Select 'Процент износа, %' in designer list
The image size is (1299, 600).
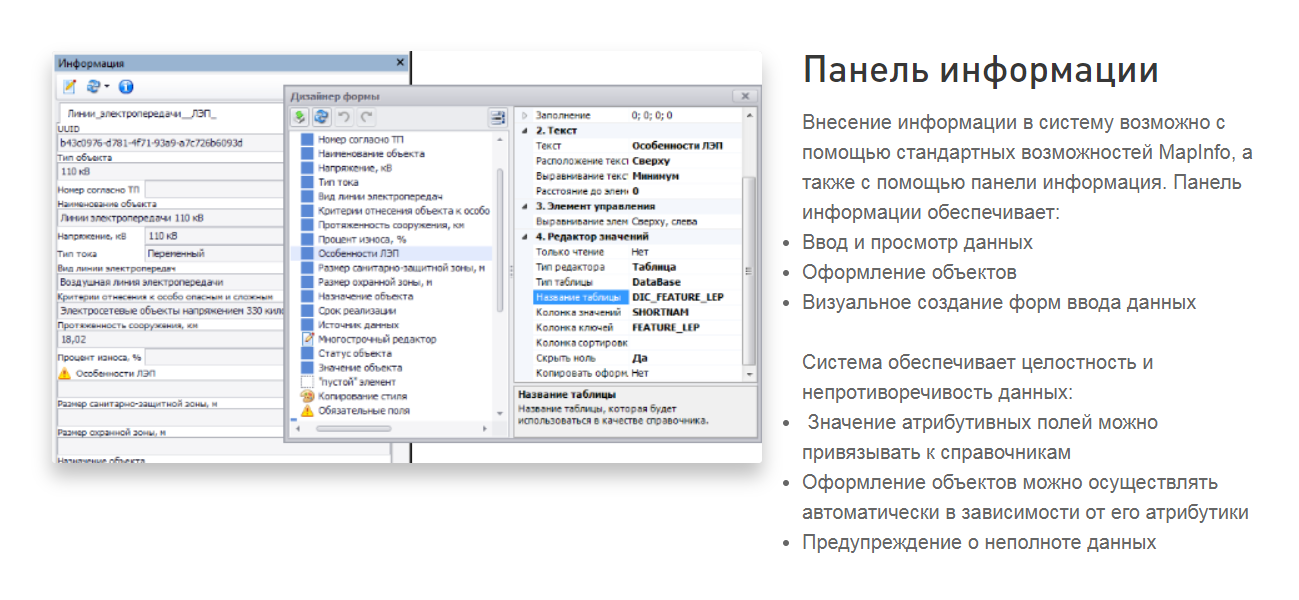(x=362, y=240)
